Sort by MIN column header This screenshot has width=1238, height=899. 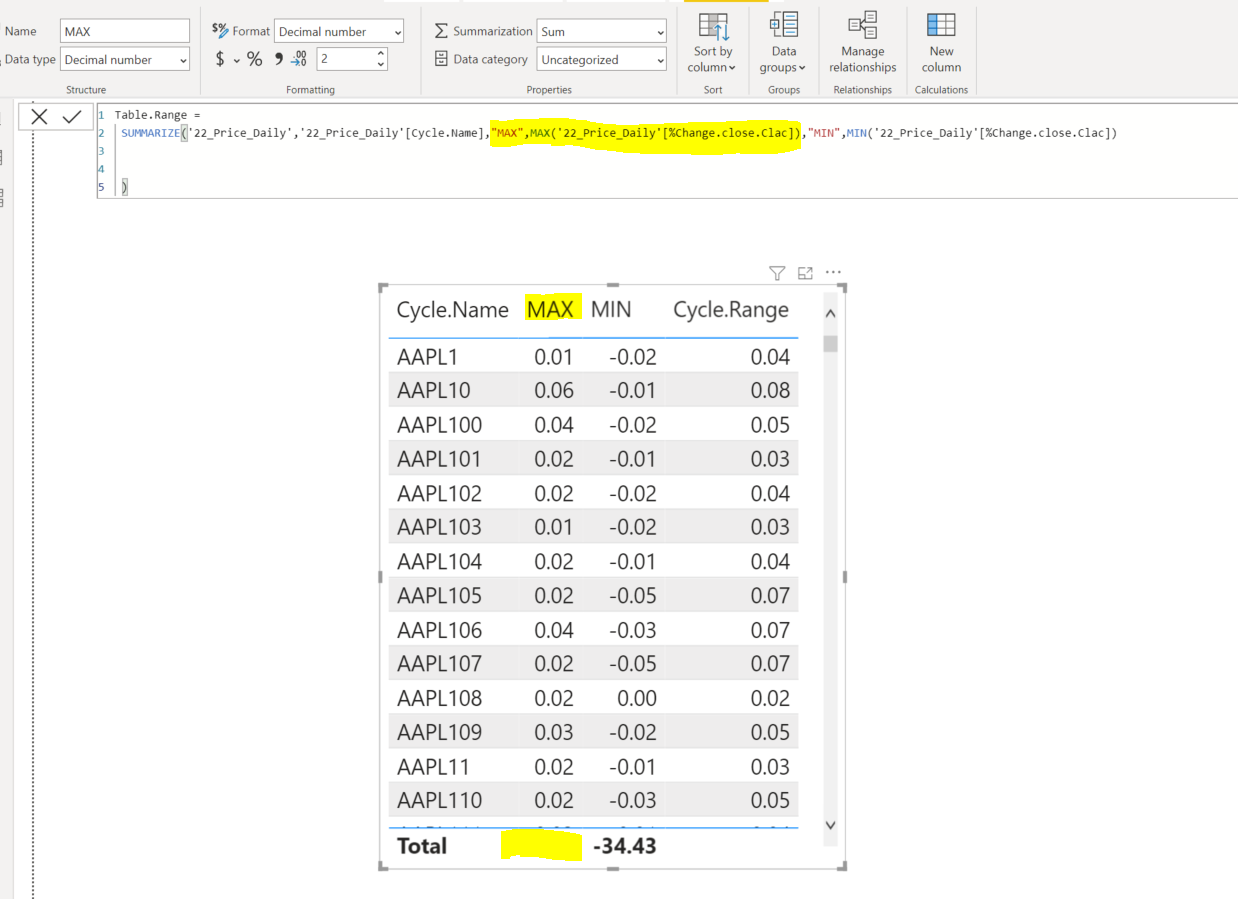611,310
